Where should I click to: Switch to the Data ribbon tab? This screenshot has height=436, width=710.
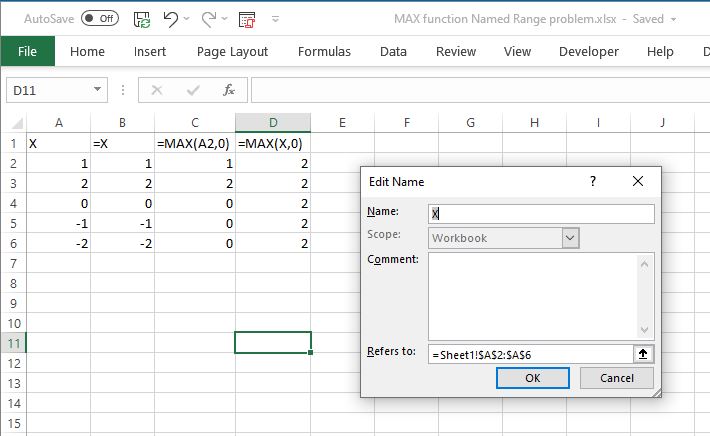point(393,52)
